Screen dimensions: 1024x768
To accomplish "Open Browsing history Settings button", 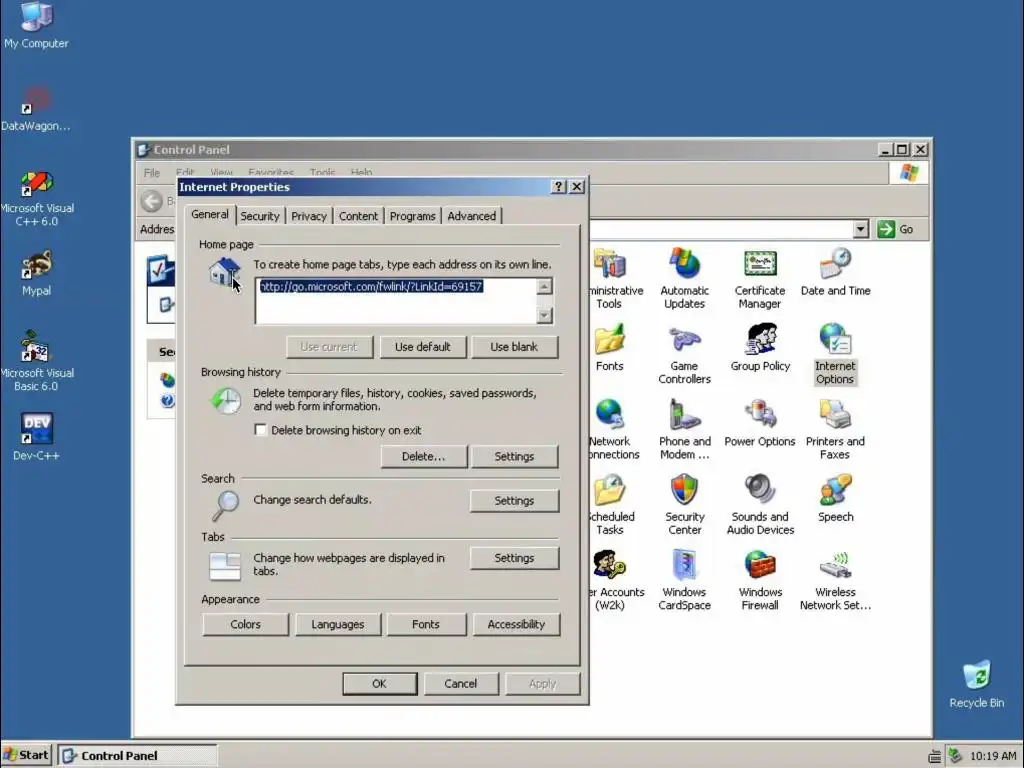I will (514, 456).
